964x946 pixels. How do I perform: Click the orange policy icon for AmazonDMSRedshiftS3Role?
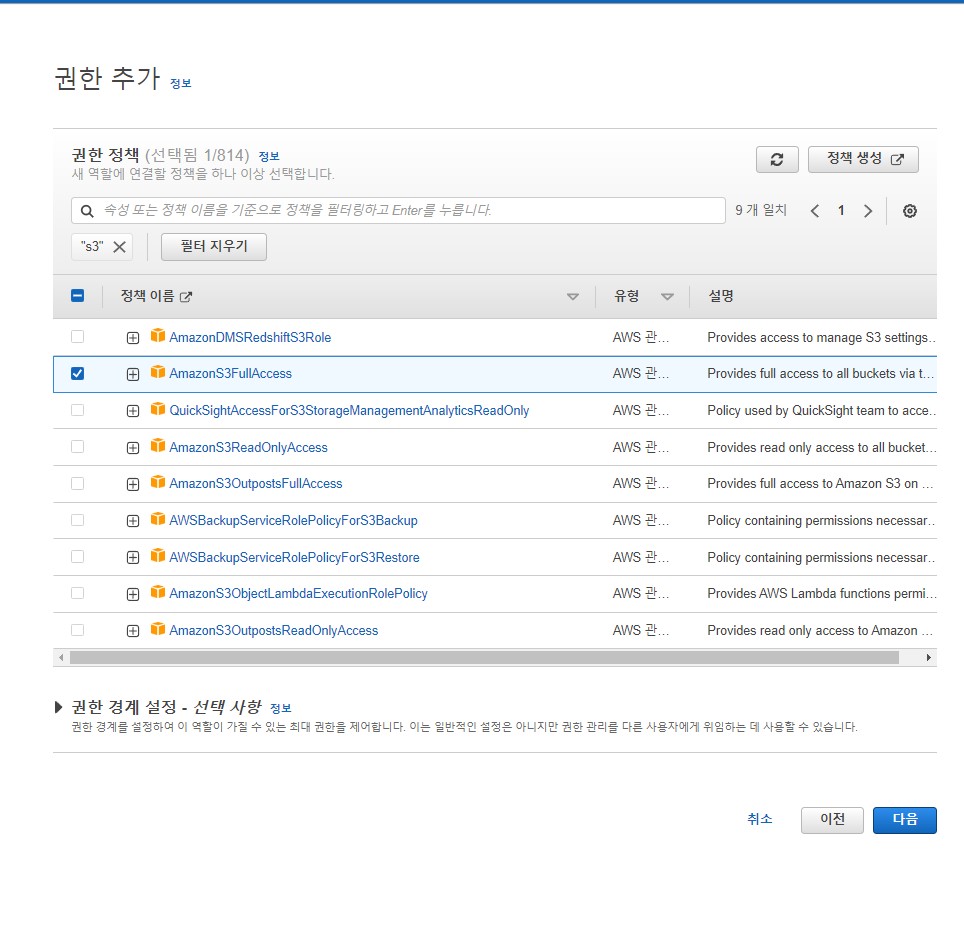(x=158, y=336)
